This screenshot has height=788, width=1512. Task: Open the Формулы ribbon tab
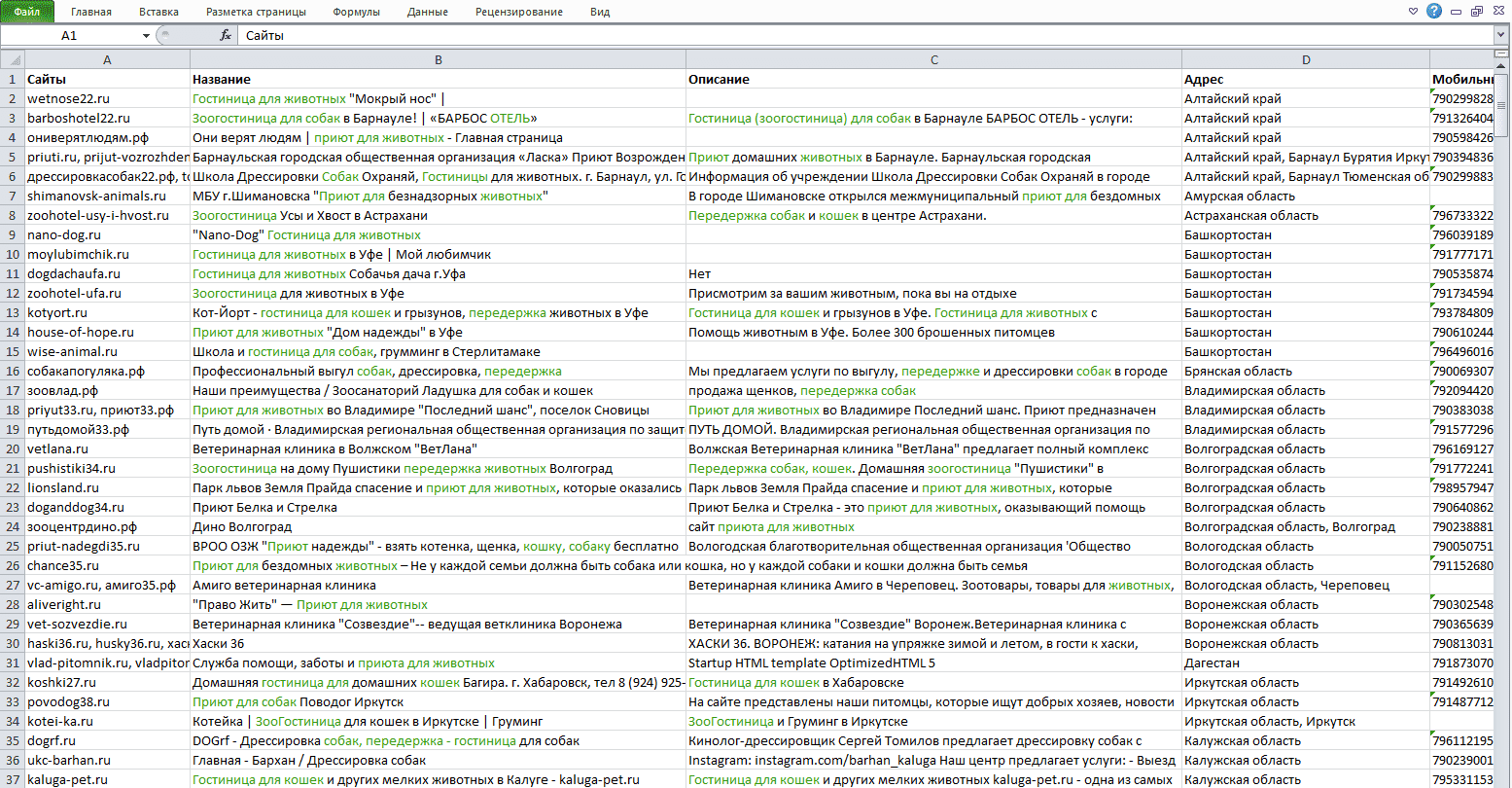click(356, 12)
